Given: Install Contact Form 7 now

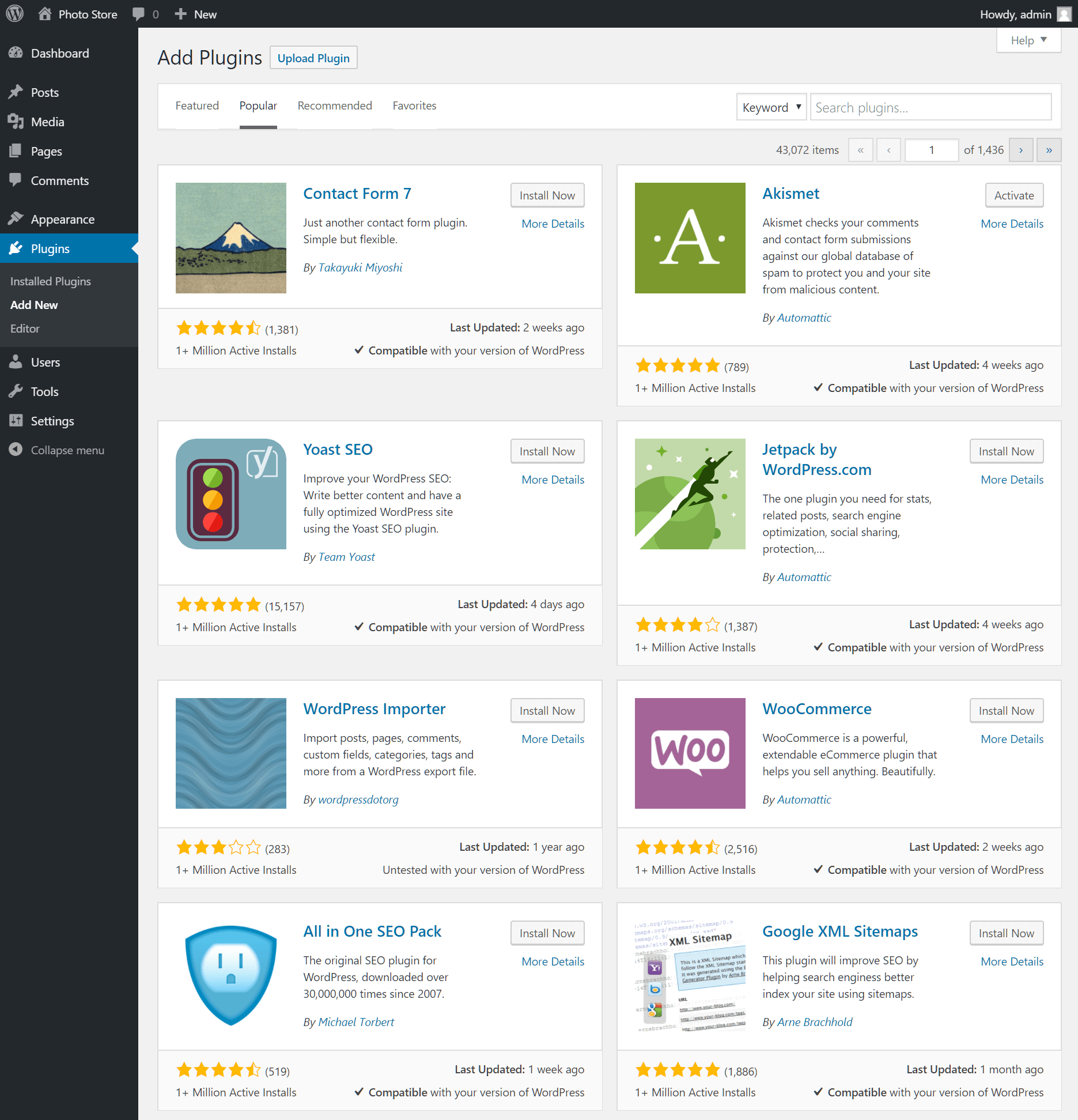Looking at the screenshot, I should (547, 195).
